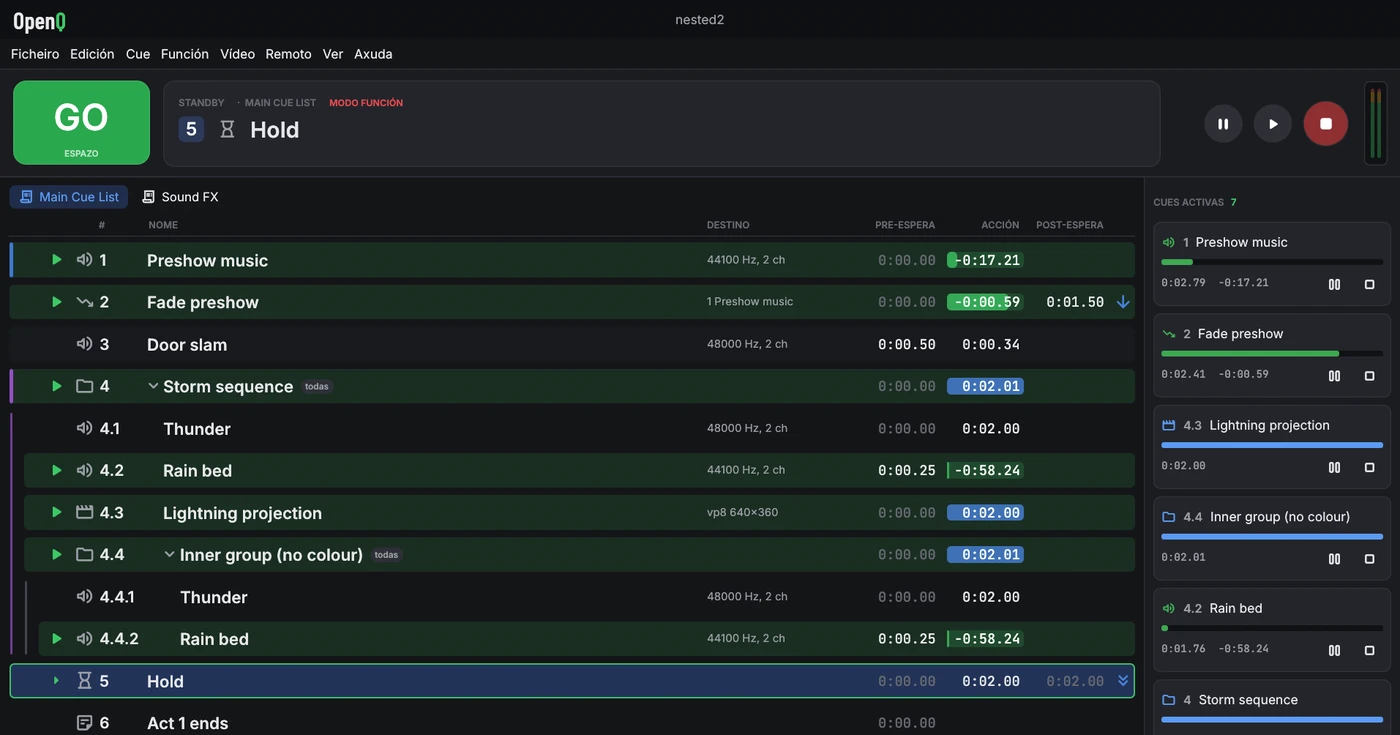The width and height of the screenshot is (1400, 735).
Task: Stop the active Rain bed 4.2 cue
Action: pyautogui.click(x=1369, y=650)
